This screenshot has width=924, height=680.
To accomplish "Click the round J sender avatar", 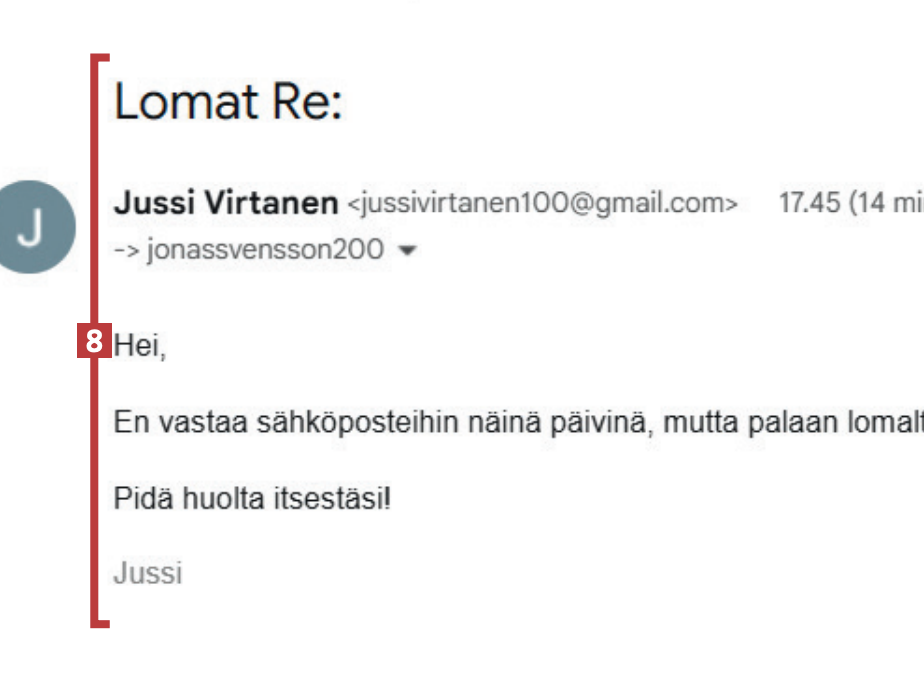I will (37, 227).
